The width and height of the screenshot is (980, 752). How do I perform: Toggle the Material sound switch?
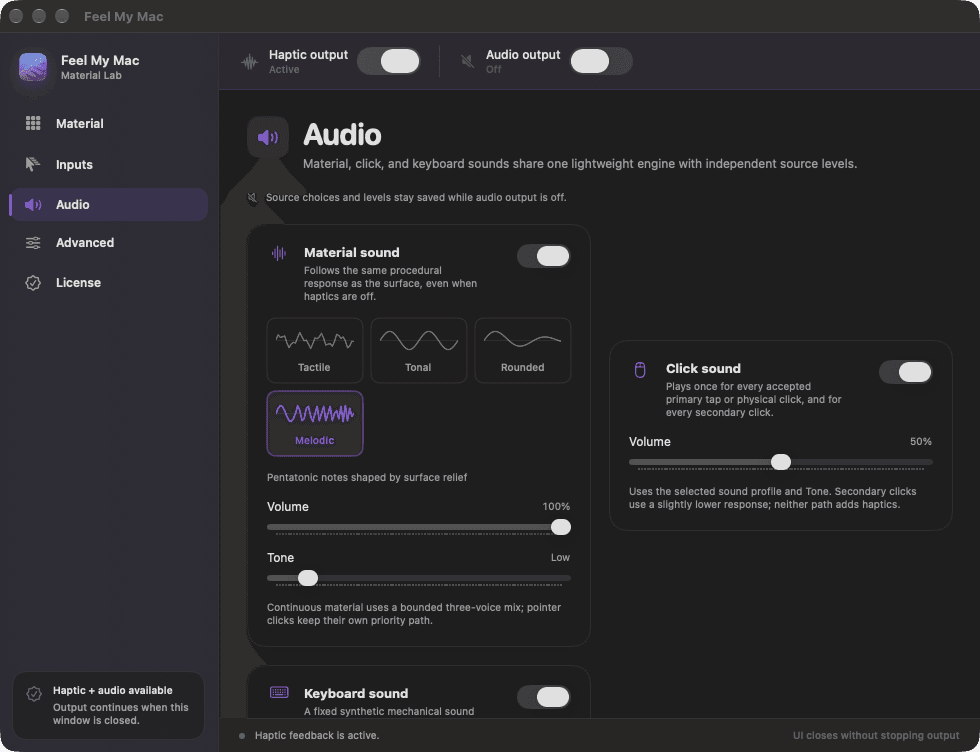(543, 256)
